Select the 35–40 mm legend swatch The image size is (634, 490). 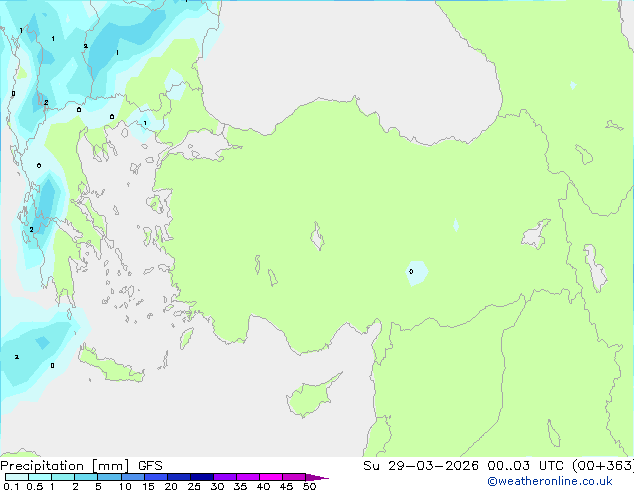[x=248, y=477]
